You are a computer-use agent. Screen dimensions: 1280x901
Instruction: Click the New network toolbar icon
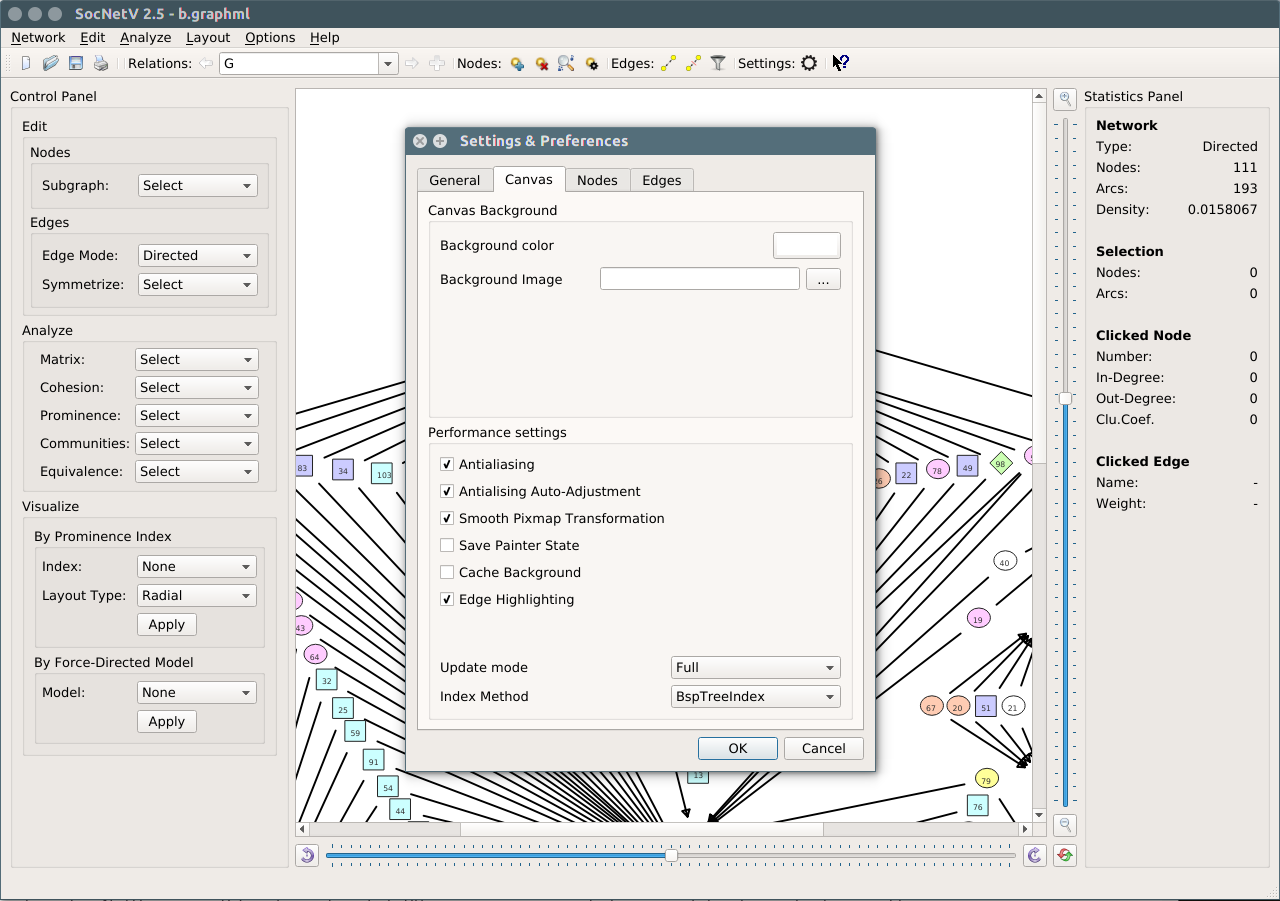[x=26, y=63]
